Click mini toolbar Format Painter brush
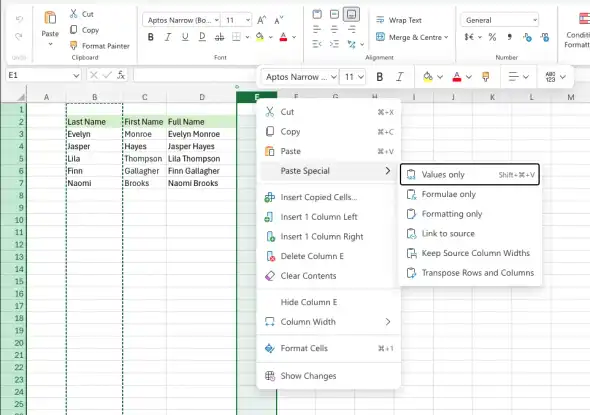The image size is (590, 415). coord(486,77)
